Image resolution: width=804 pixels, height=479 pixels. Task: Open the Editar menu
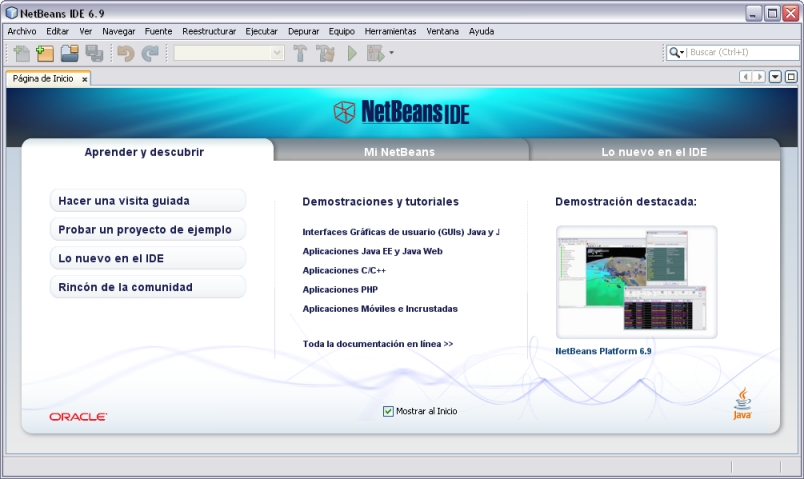57,31
